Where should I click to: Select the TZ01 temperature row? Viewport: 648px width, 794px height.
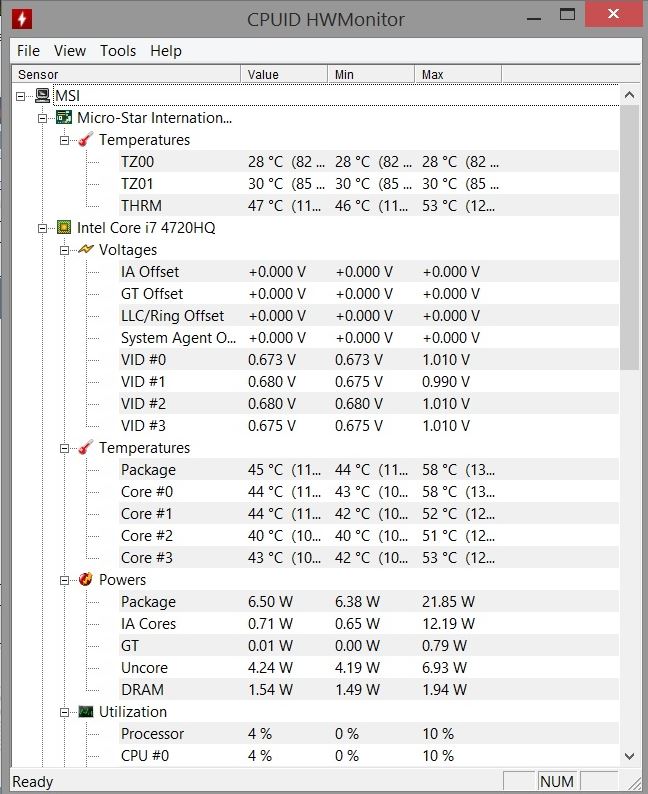click(x=368, y=184)
